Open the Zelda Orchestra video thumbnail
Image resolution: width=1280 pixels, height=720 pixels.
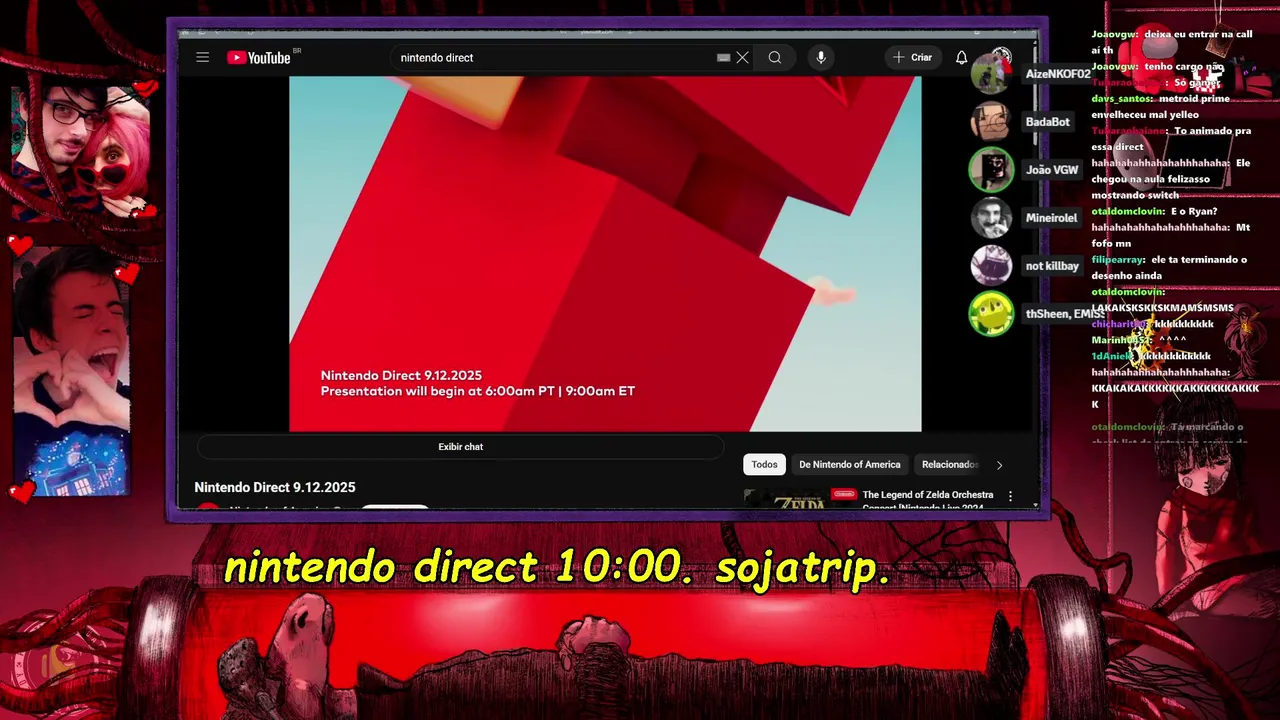801,500
